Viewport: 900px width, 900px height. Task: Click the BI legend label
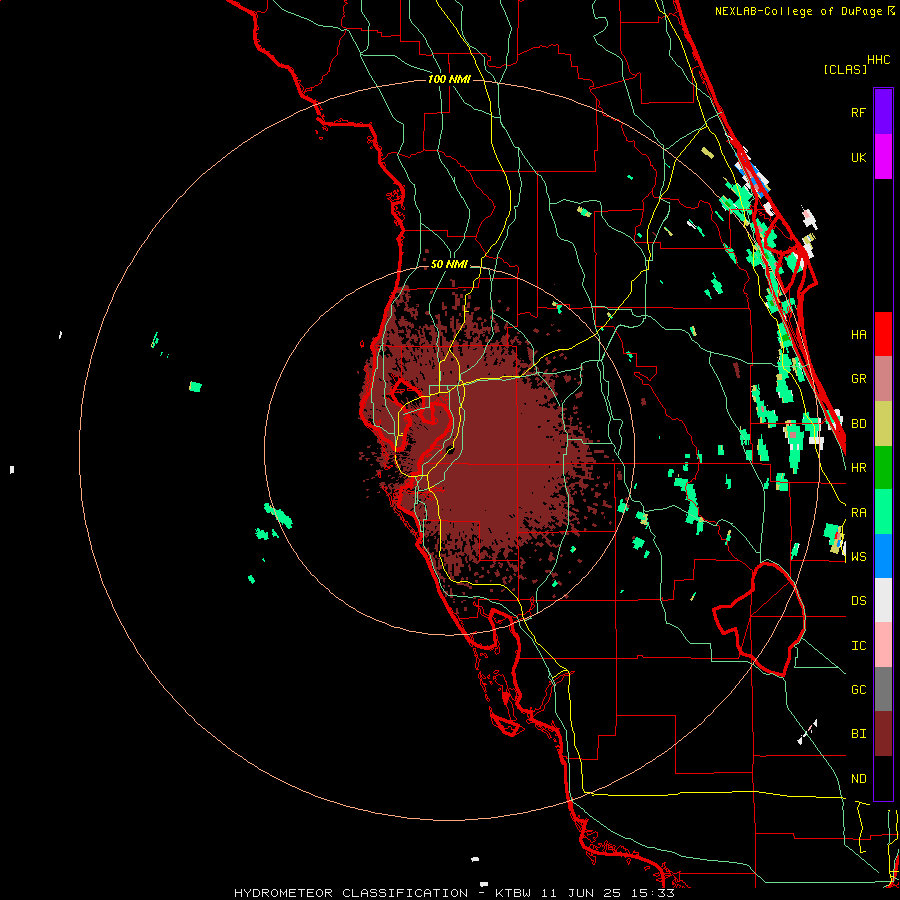pos(858,734)
